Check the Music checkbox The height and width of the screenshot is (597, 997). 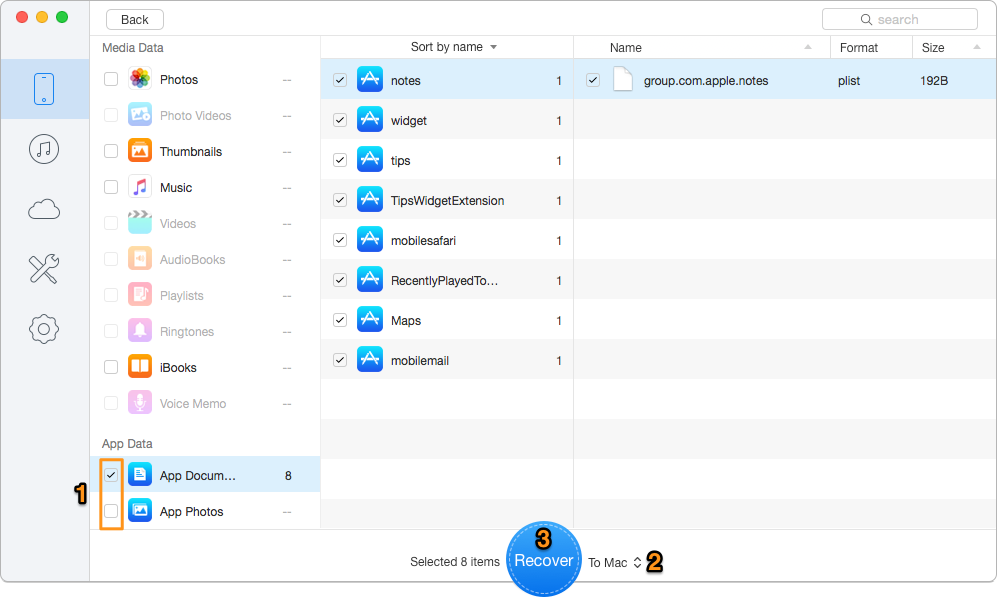point(111,187)
